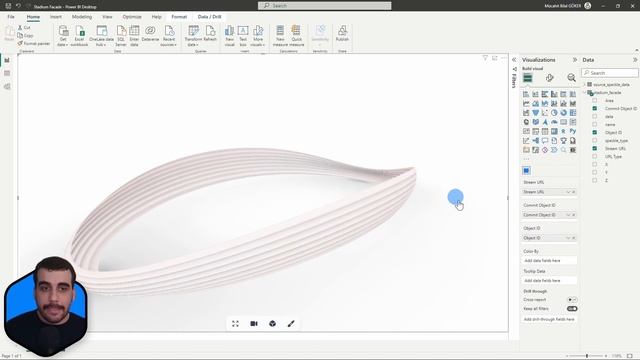Toggle Cross-report drill through
Screen dimensions: 640x360
(x=572, y=300)
